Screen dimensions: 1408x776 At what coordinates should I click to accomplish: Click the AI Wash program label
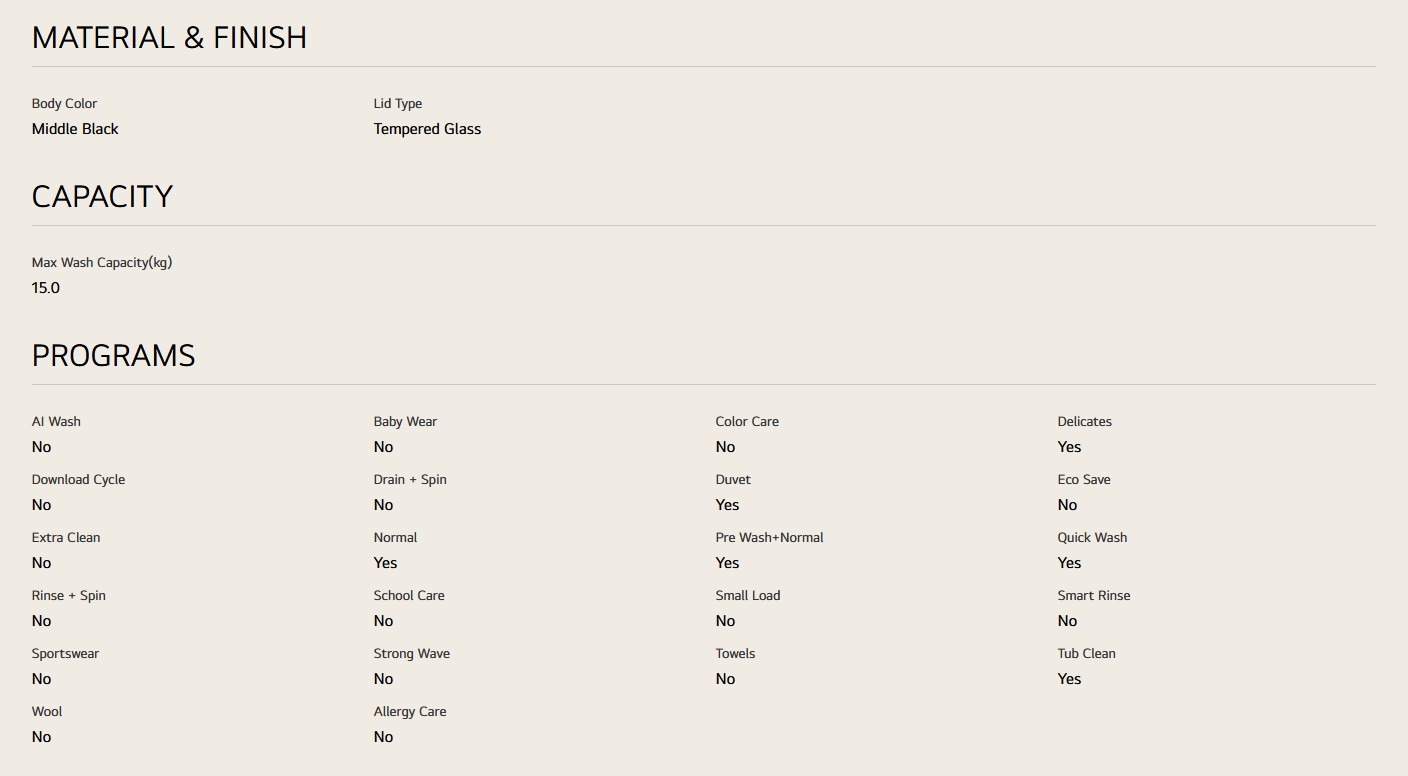pyautogui.click(x=56, y=422)
